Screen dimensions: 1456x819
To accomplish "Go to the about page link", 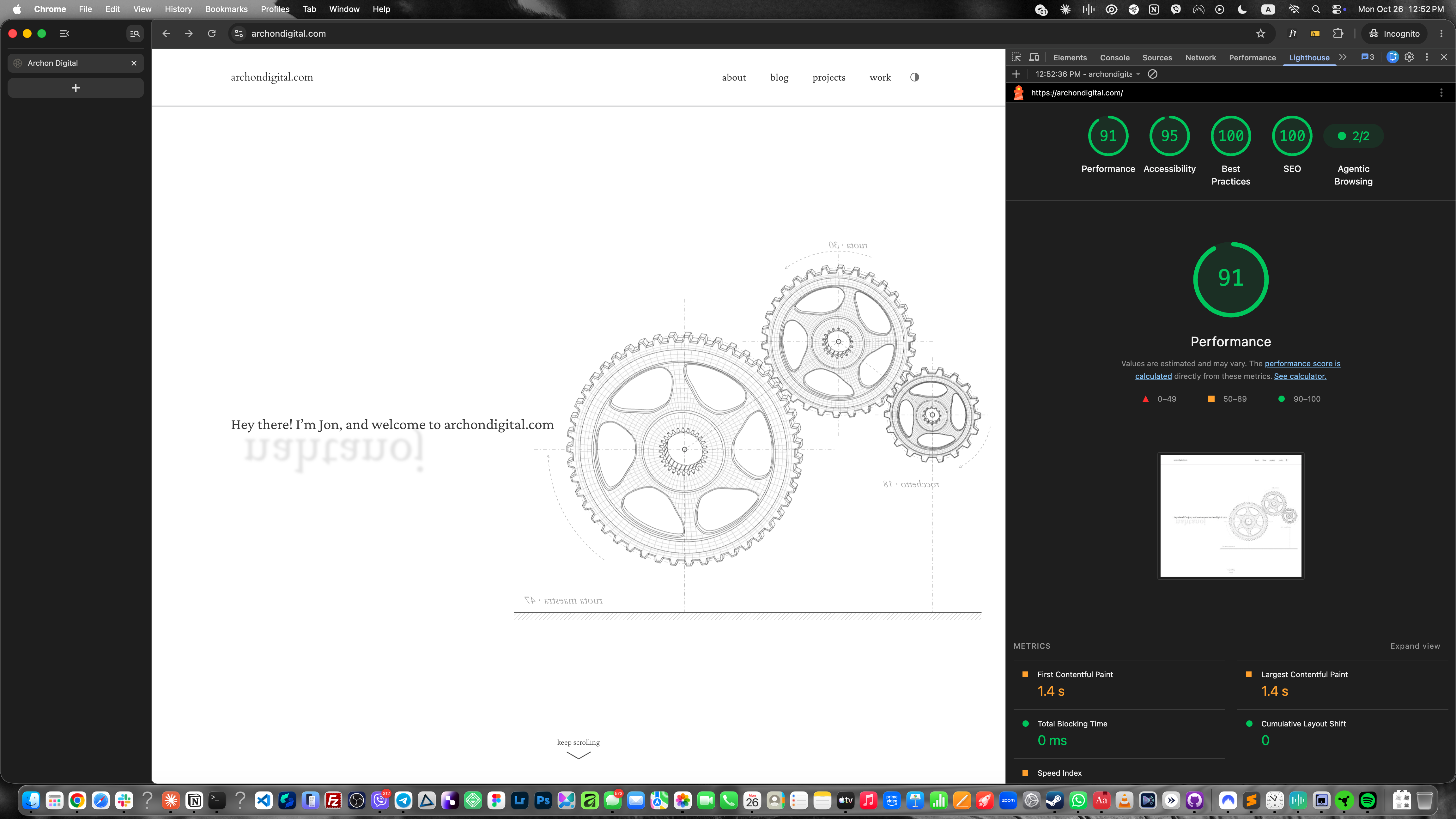I will 734,77.
